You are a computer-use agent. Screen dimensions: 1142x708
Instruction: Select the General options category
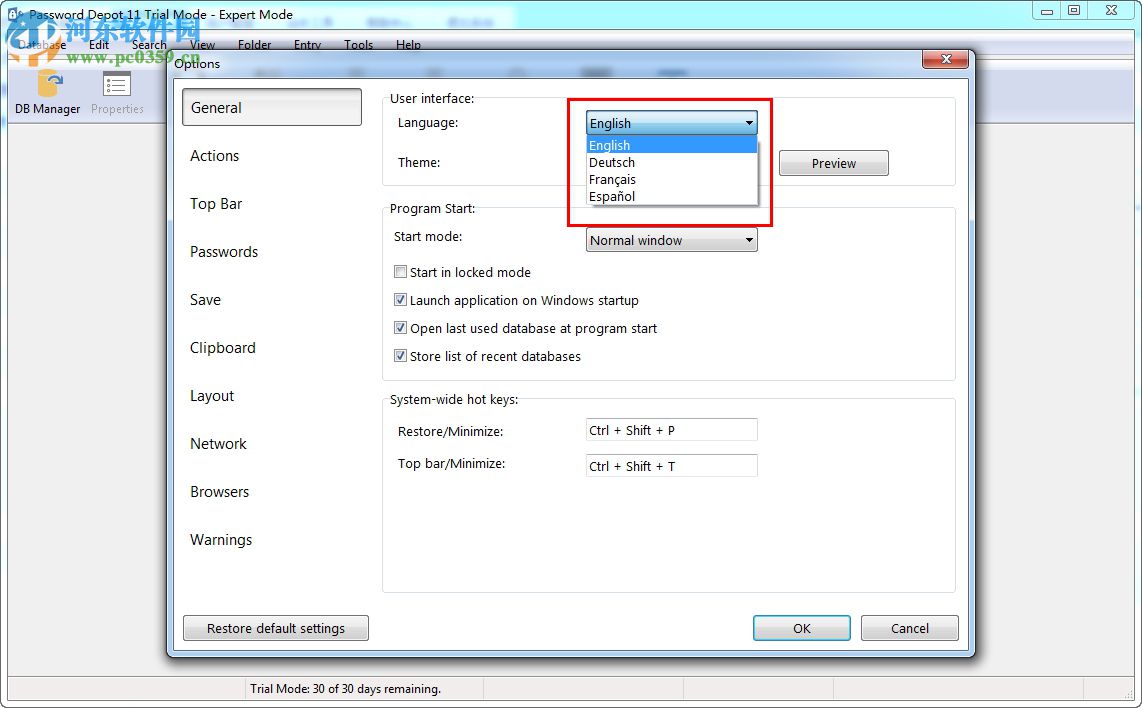click(272, 107)
